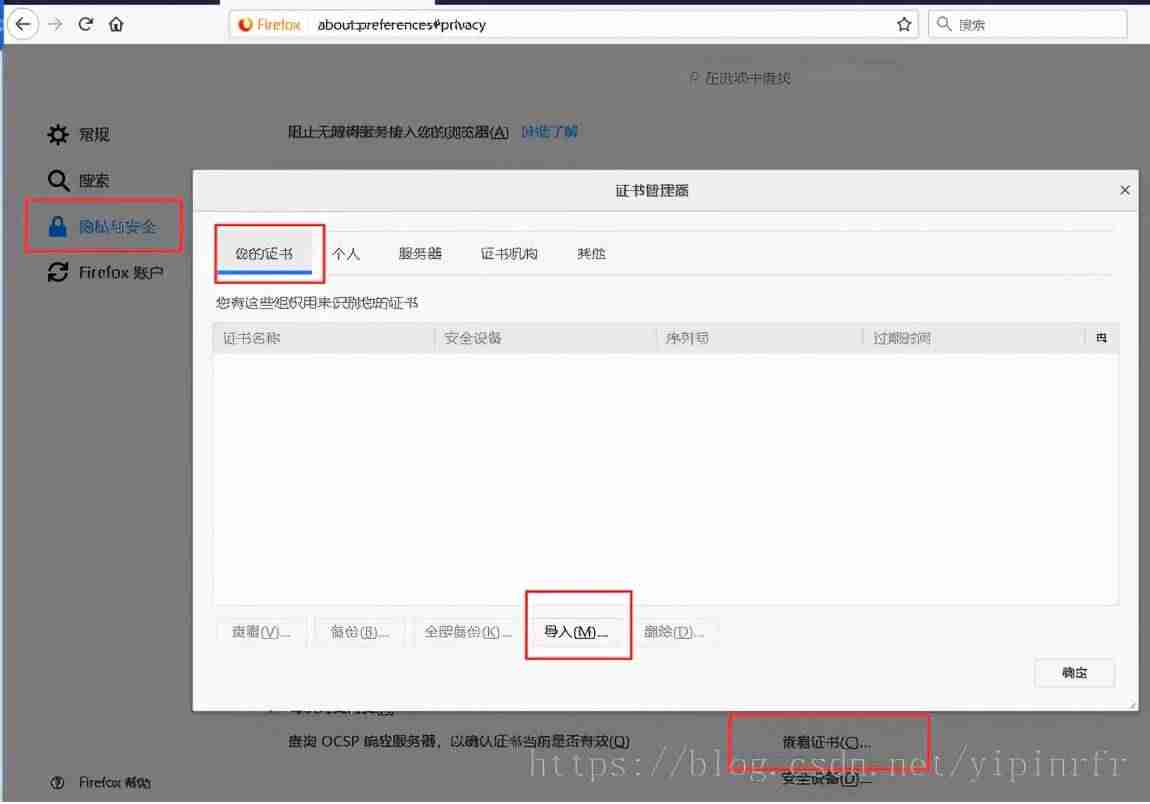
Task: Click View Certificates (C) button behind the dialog
Action: pos(827,742)
